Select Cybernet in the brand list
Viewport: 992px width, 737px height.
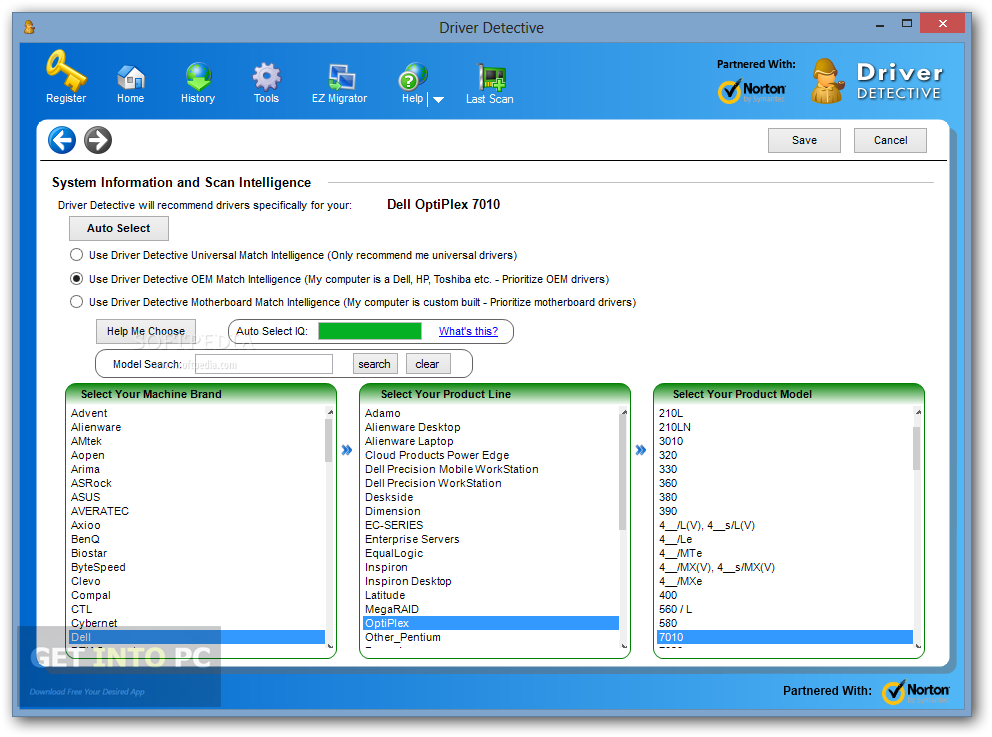coord(94,623)
